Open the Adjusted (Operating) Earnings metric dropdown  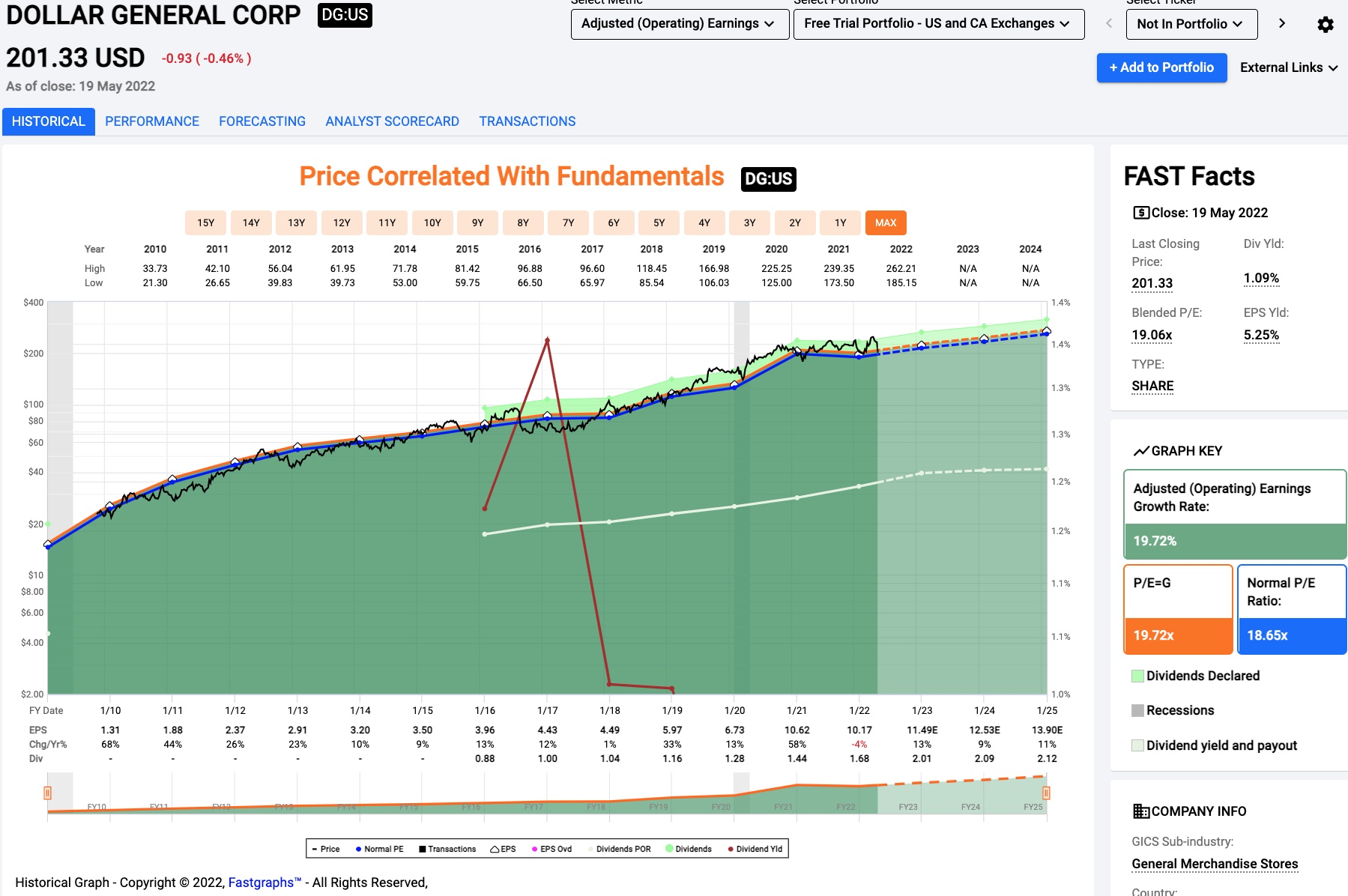click(680, 24)
